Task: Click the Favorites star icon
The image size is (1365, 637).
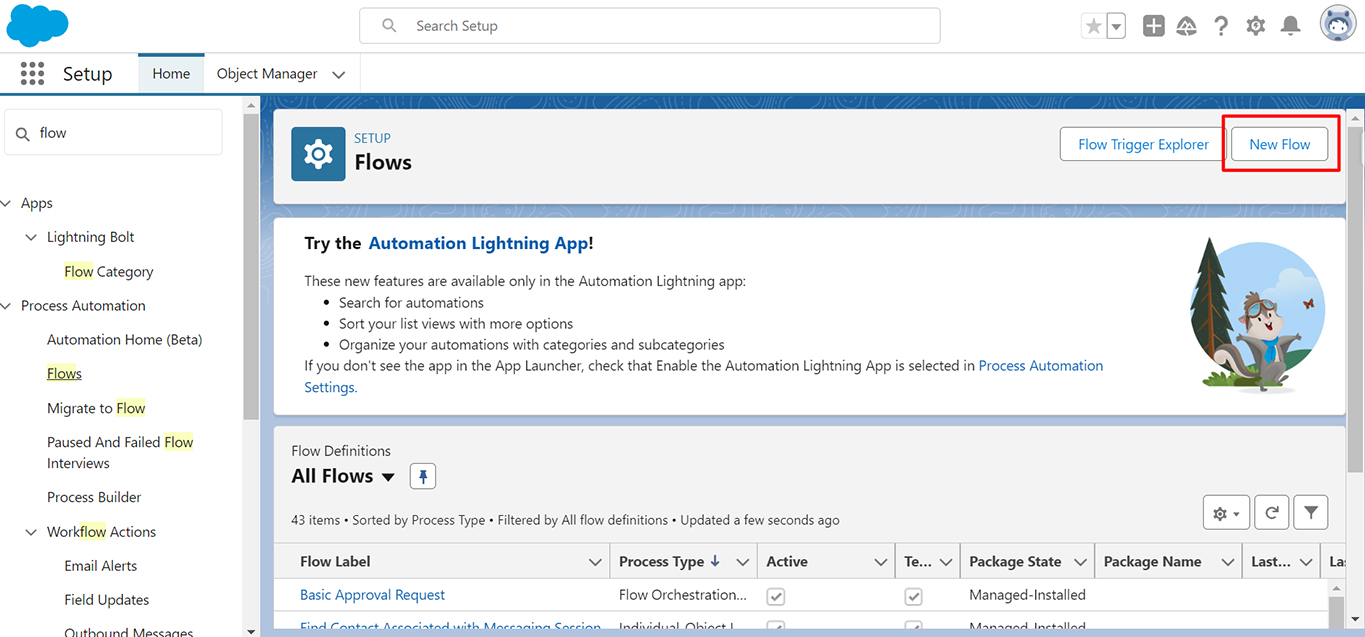Action: (1093, 27)
